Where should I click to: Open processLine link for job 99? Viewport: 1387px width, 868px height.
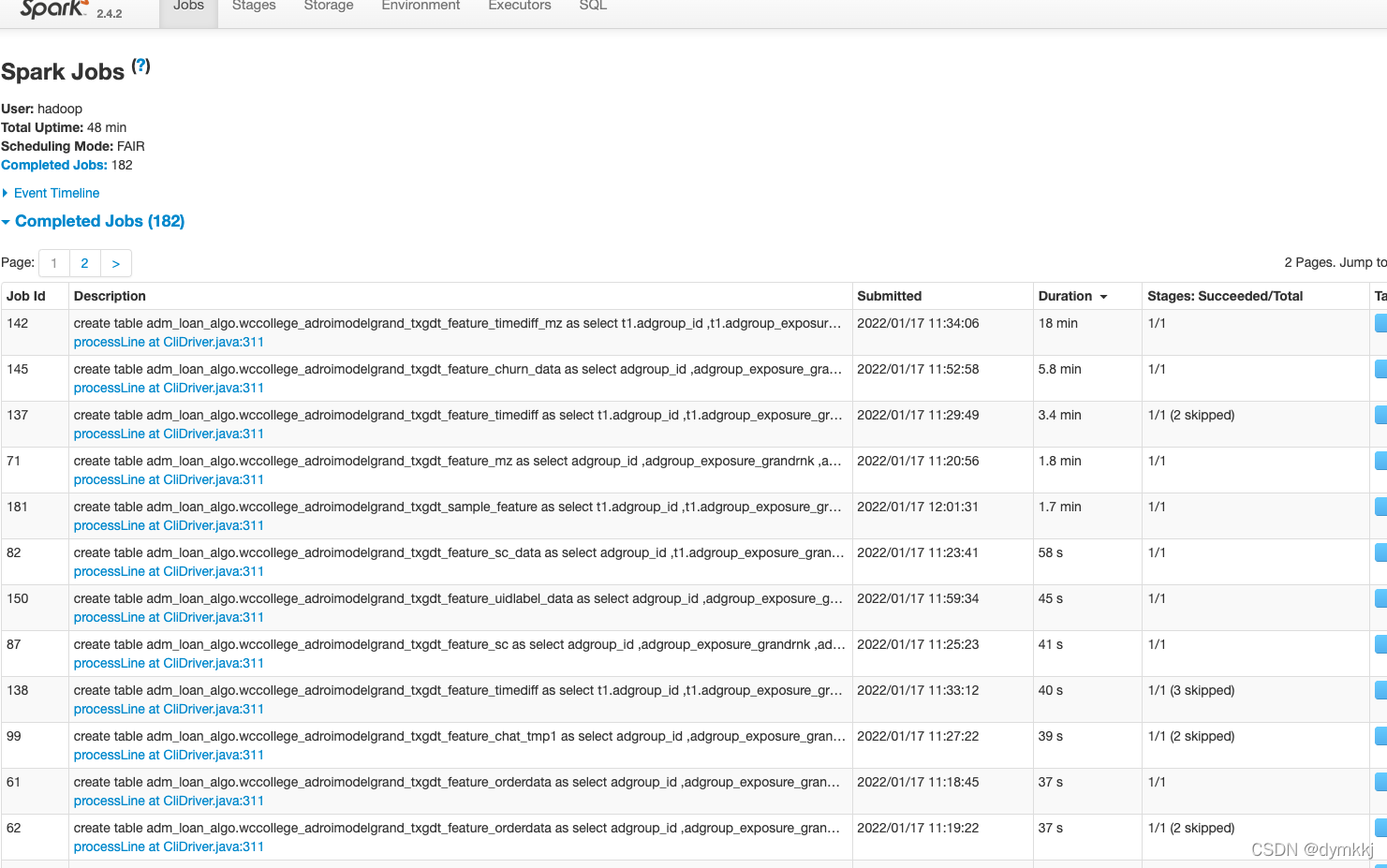point(169,755)
